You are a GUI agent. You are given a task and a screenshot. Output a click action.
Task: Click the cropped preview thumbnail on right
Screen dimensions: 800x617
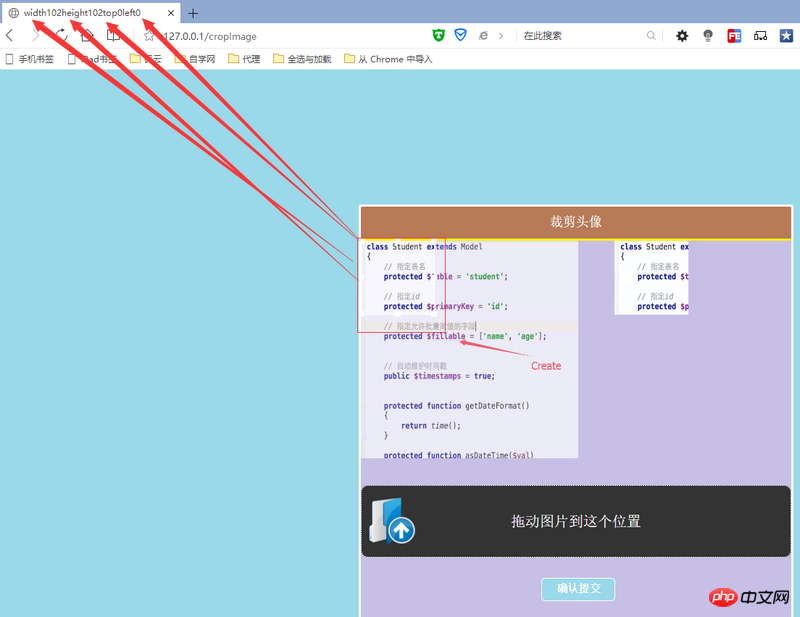tap(652, 277)
